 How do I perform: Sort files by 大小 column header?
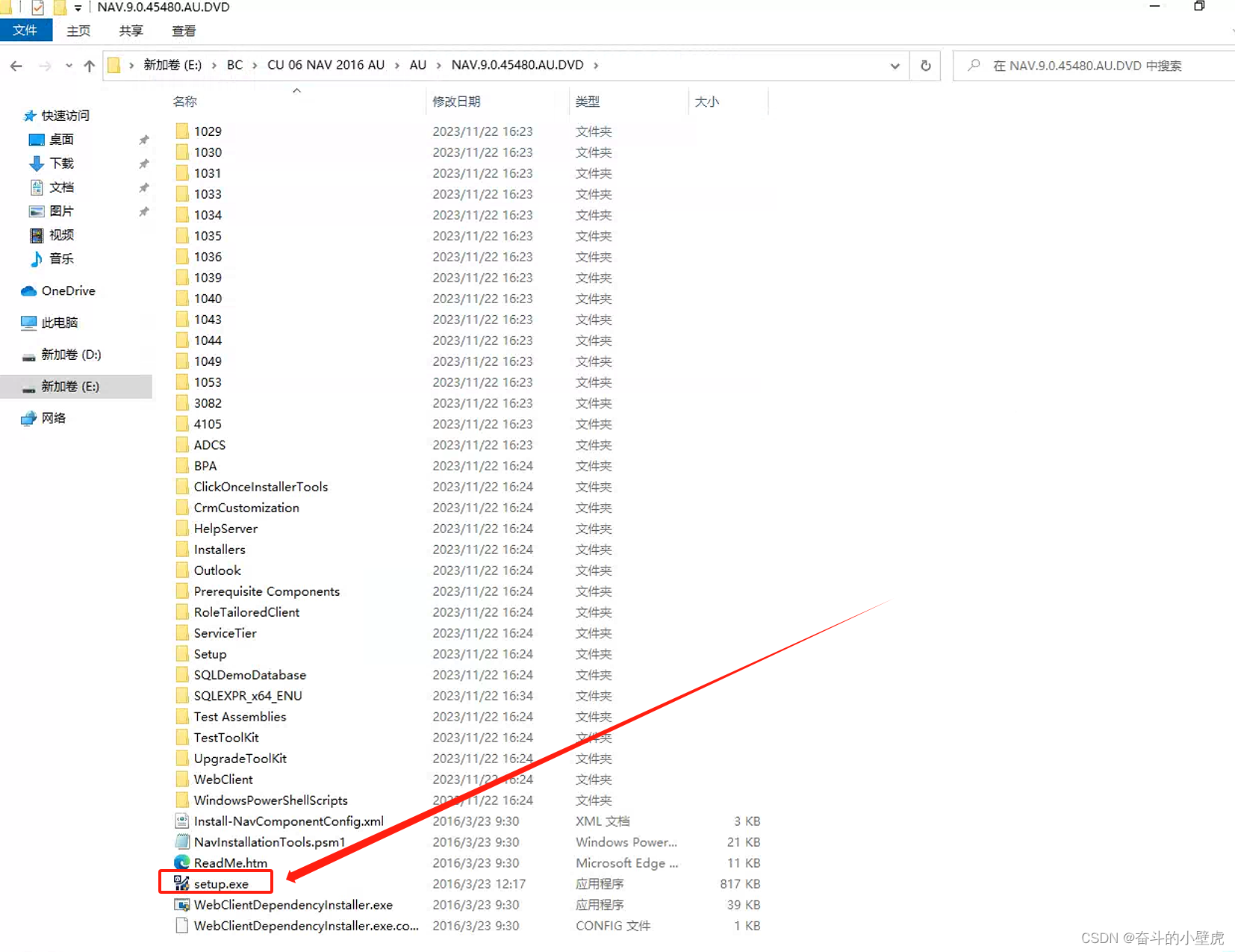tap(706, 102)
